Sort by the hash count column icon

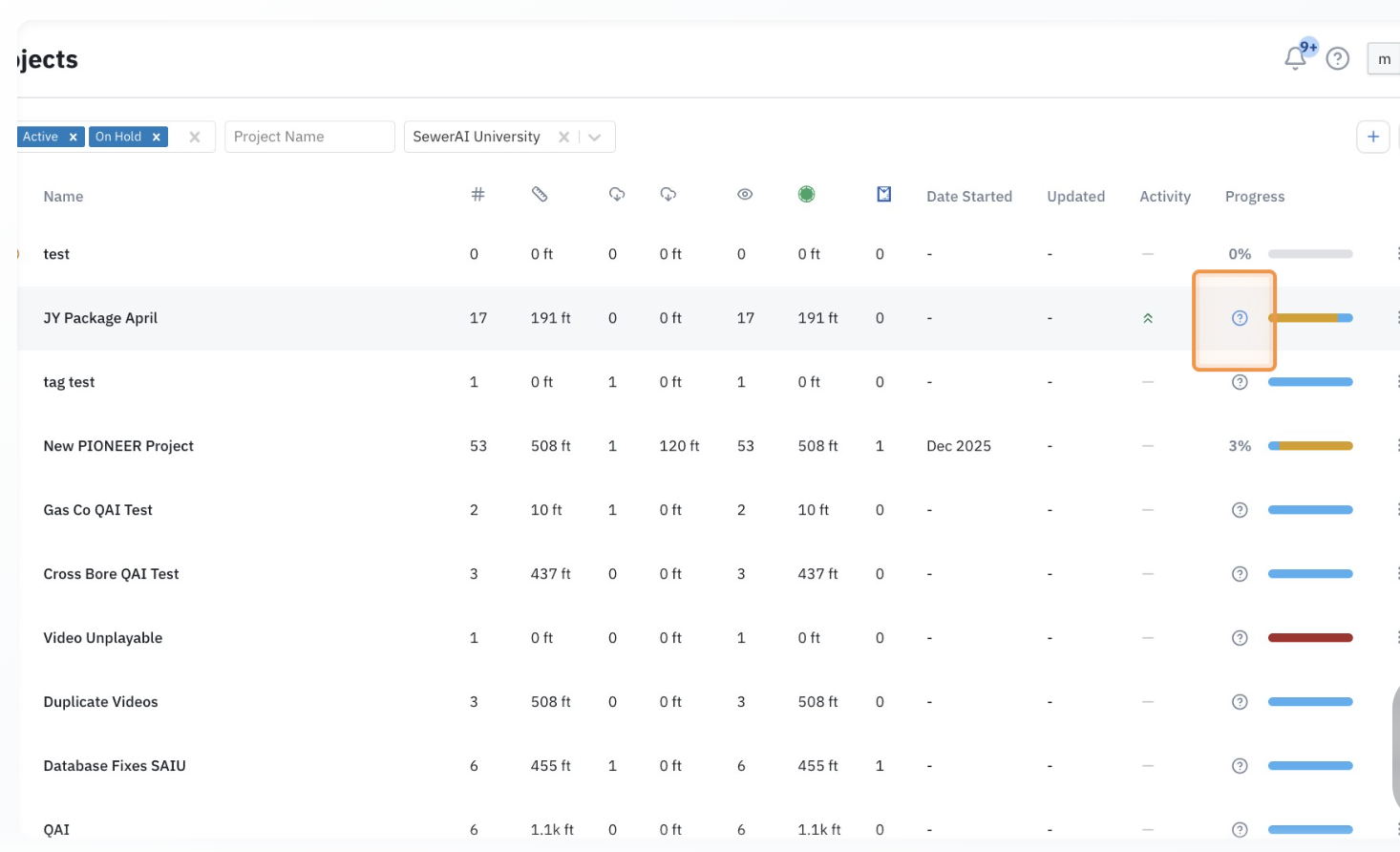coord(477,195)
